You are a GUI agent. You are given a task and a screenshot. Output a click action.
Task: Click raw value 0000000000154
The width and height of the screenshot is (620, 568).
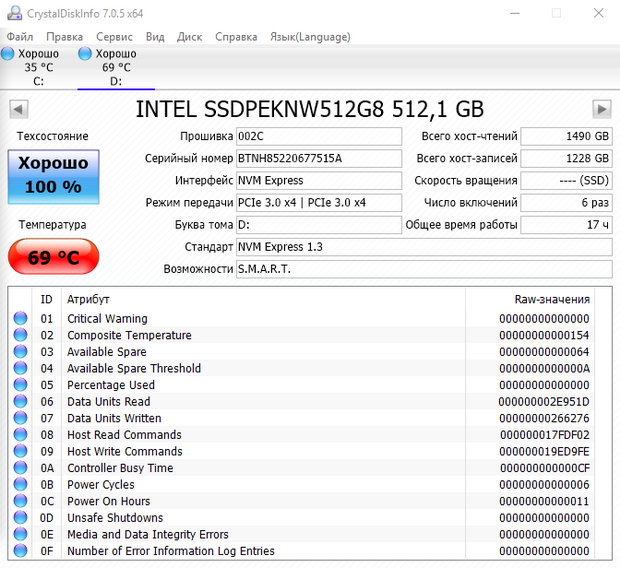coord(544,335)
